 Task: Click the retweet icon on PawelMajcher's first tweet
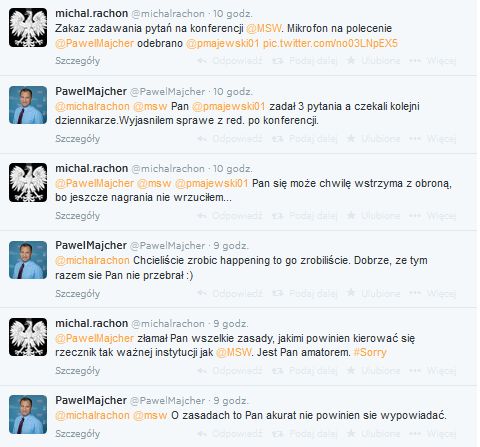(x=278, y=138)
